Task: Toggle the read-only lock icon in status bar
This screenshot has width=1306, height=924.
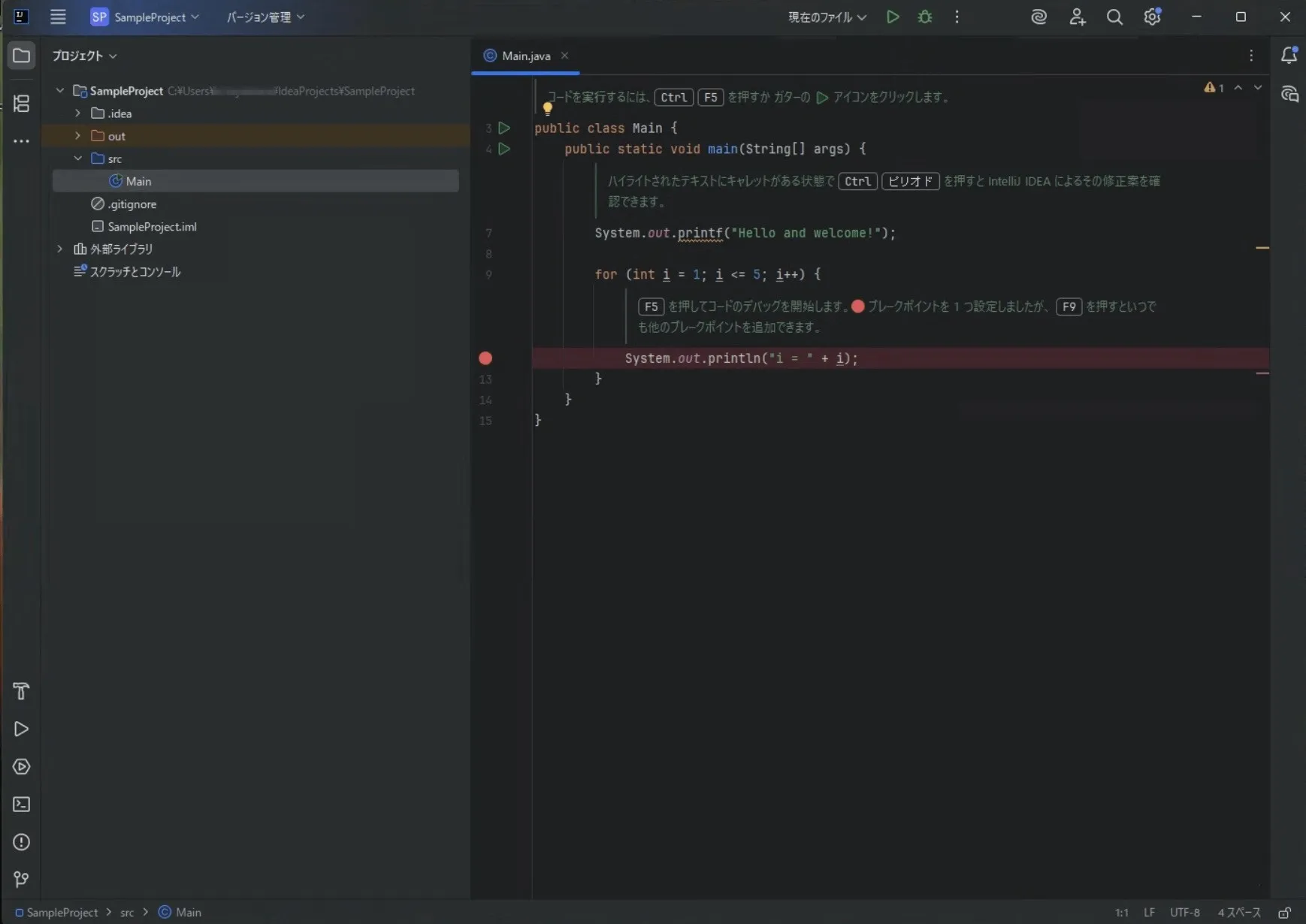Action: pos(1285,912)
